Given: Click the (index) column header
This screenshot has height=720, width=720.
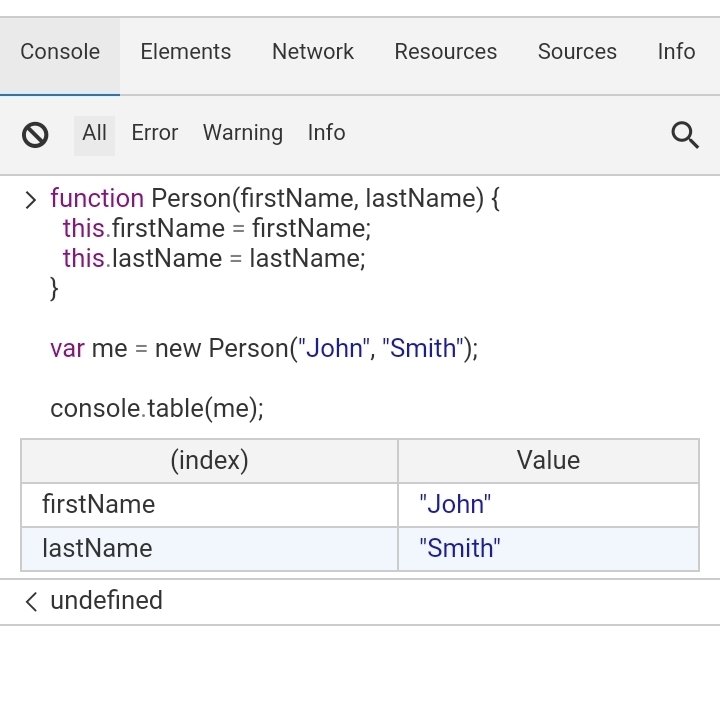Looking at the screenshot, I should coord(209,461).
